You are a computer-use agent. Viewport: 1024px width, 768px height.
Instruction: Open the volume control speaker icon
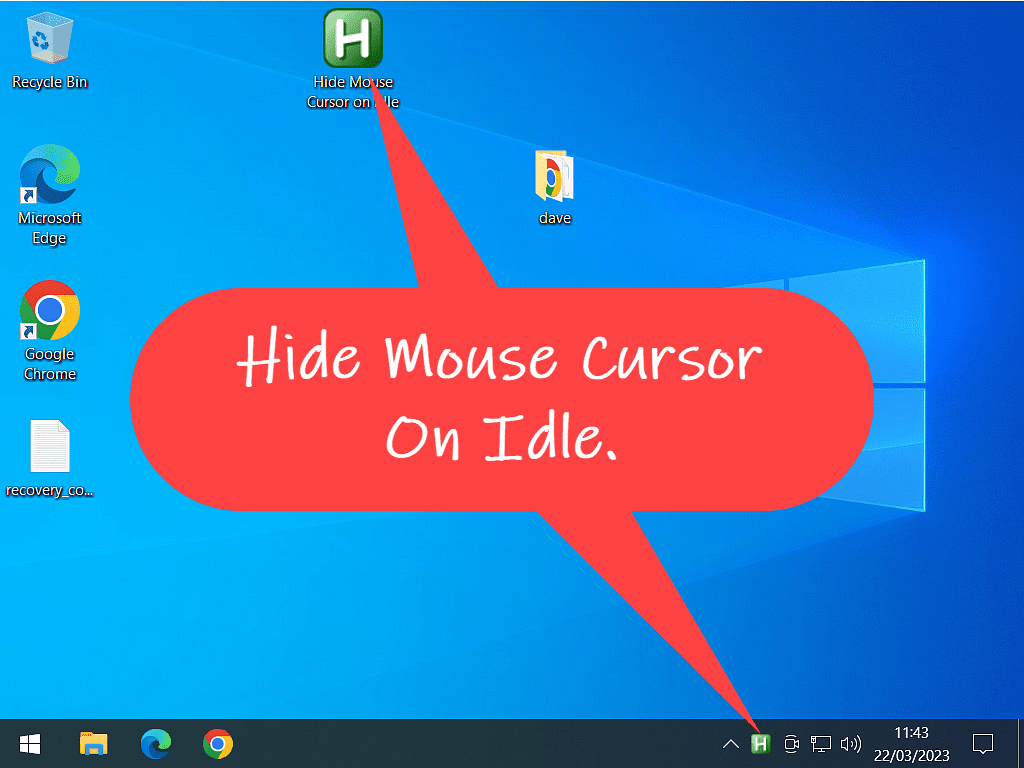click(x=851, y=744)
